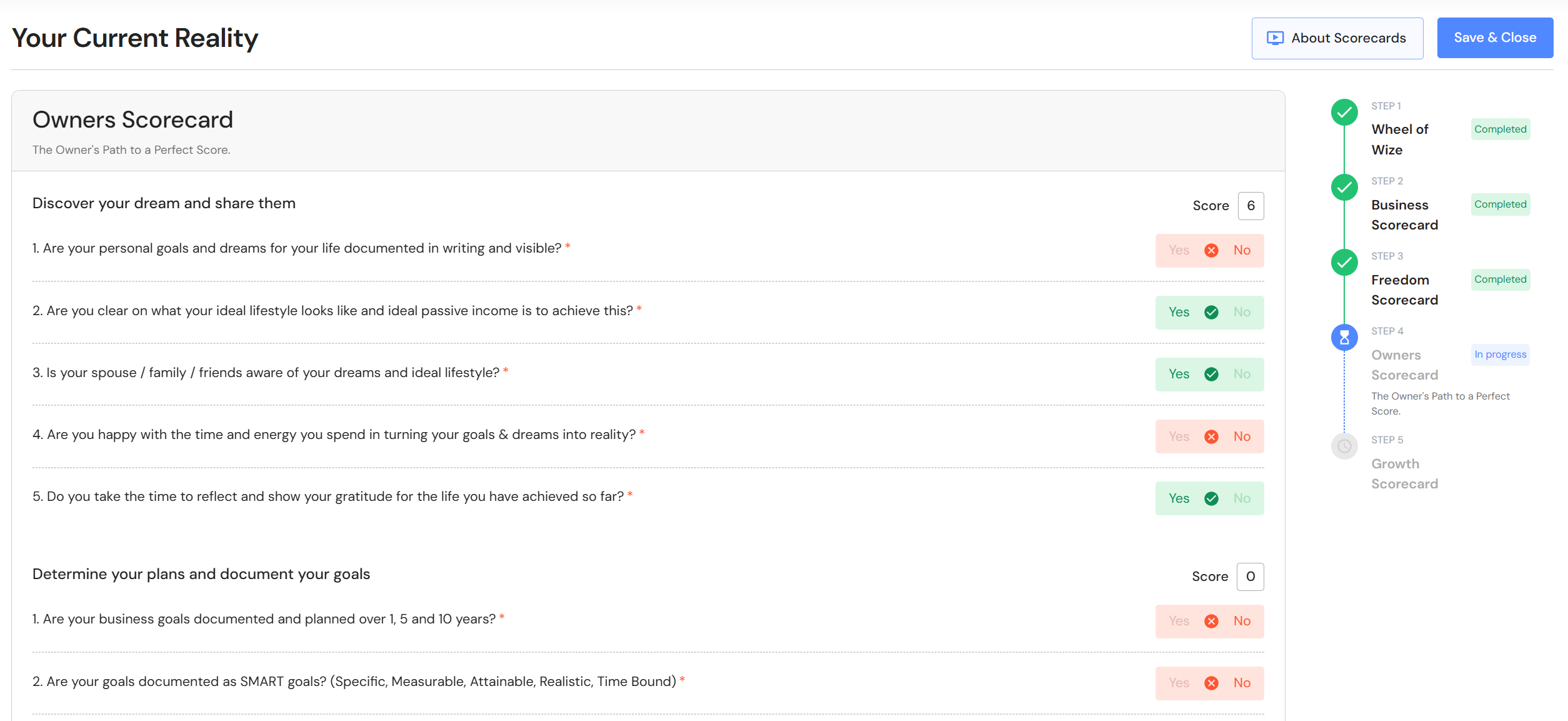The height and width of the screenshot is (721, 1568).
Task: Select Yes for time and energy question
Action: point(1179,436)
